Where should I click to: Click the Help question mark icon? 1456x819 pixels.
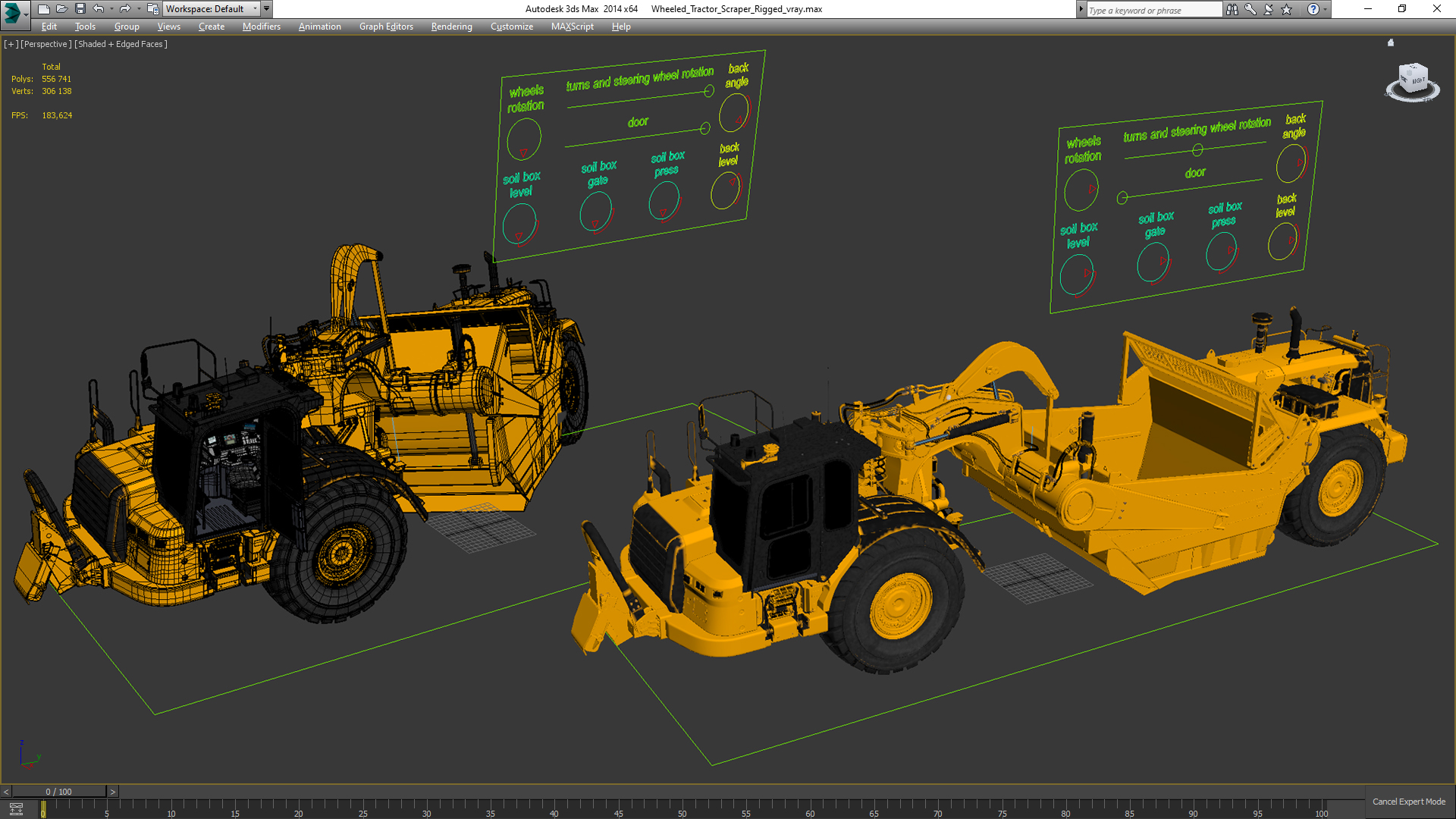tap(1313, 9)
